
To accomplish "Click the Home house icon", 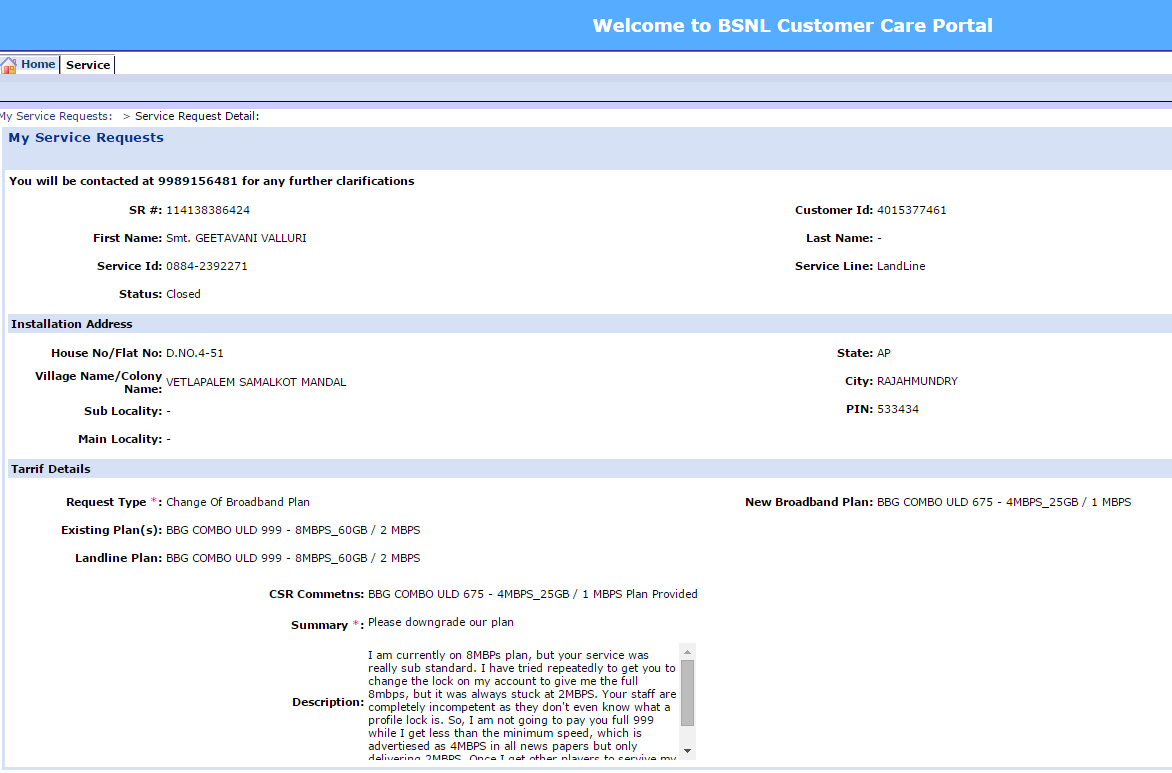I will point(9,65).
